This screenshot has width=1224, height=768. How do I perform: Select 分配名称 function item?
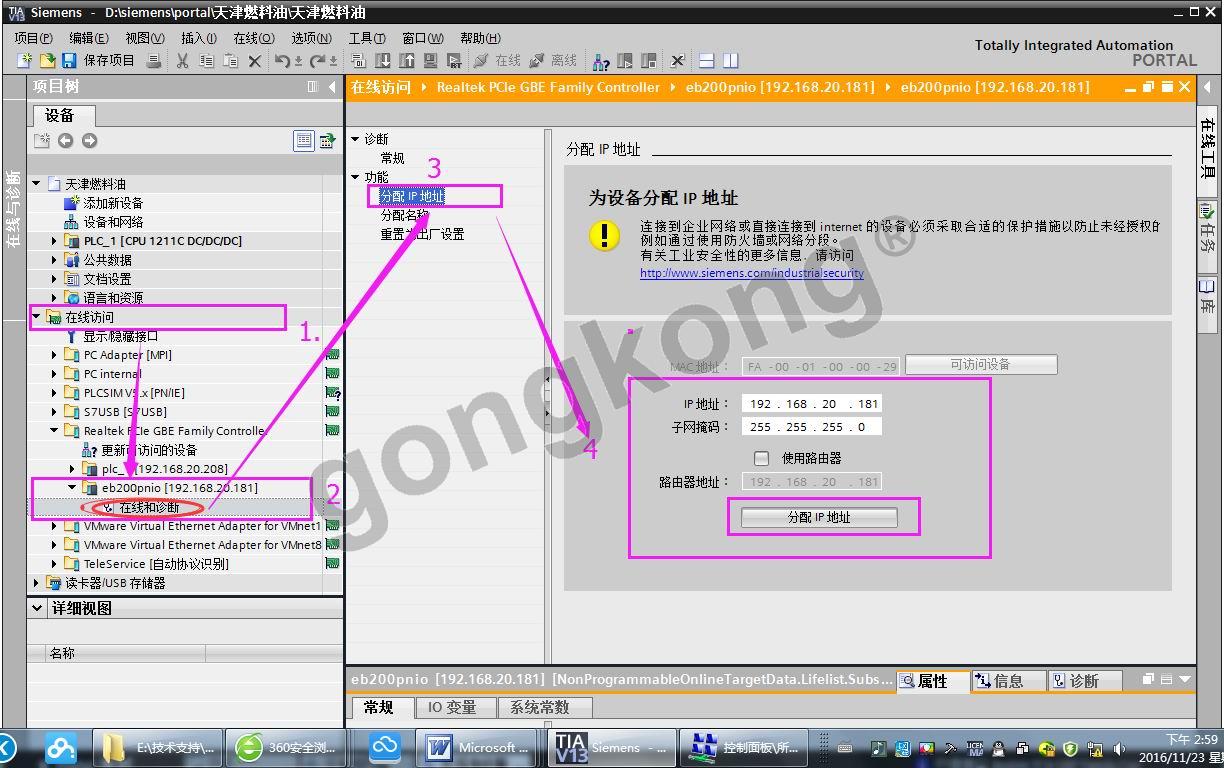click(x=404, y=215)
